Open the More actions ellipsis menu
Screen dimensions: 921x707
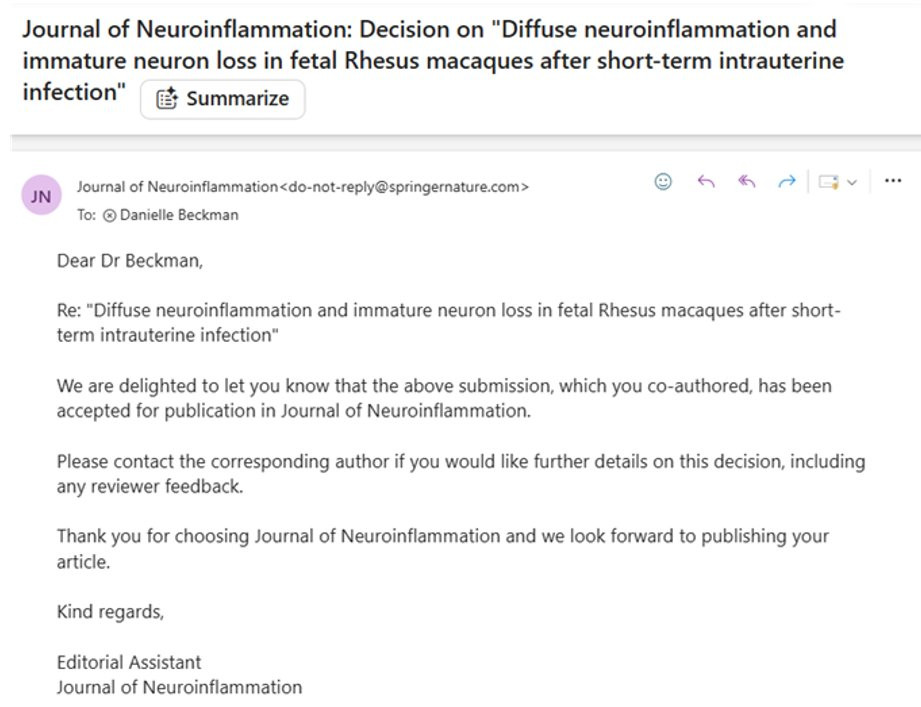893,181
